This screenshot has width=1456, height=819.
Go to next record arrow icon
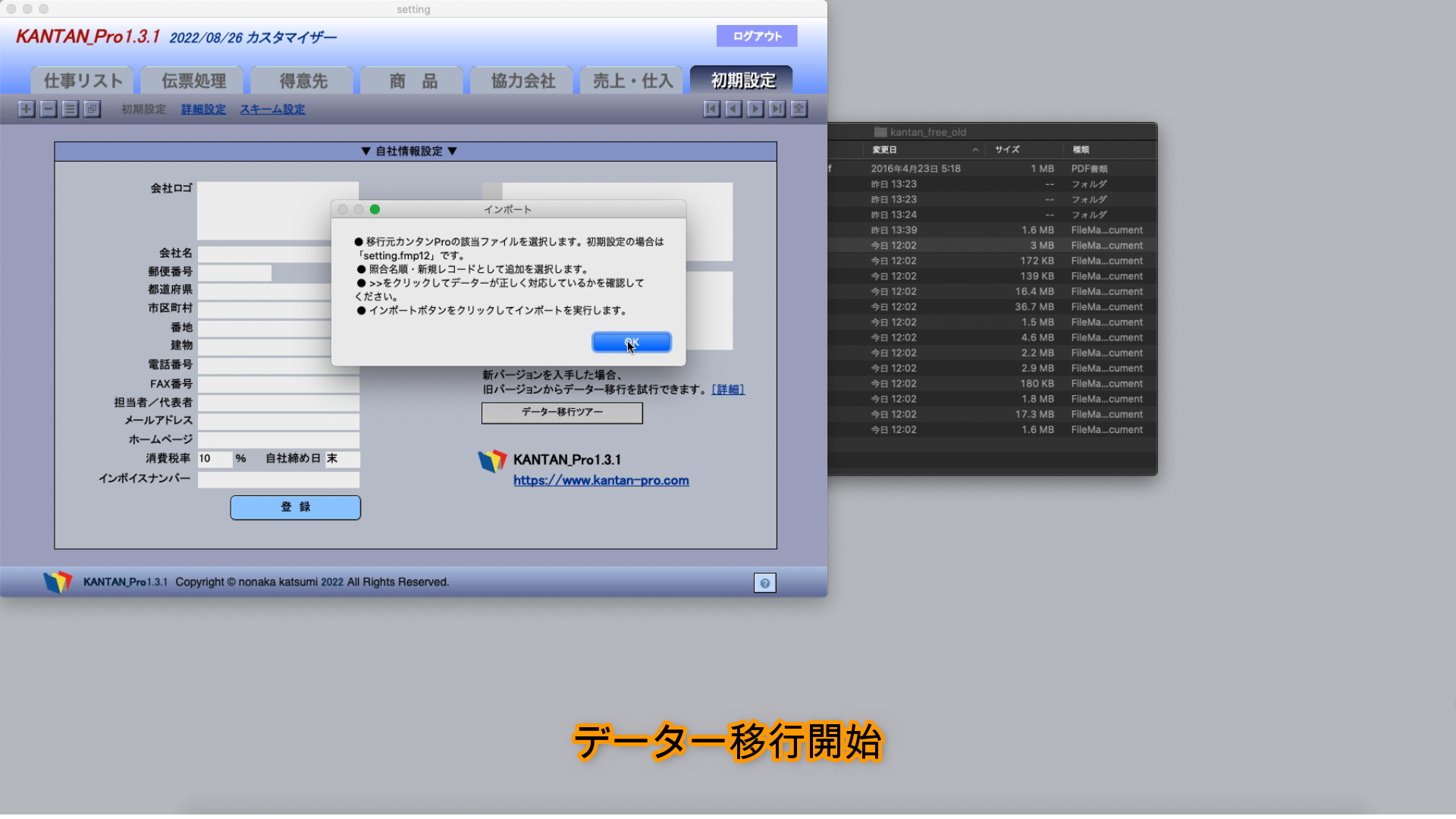[x=755, y=109]
